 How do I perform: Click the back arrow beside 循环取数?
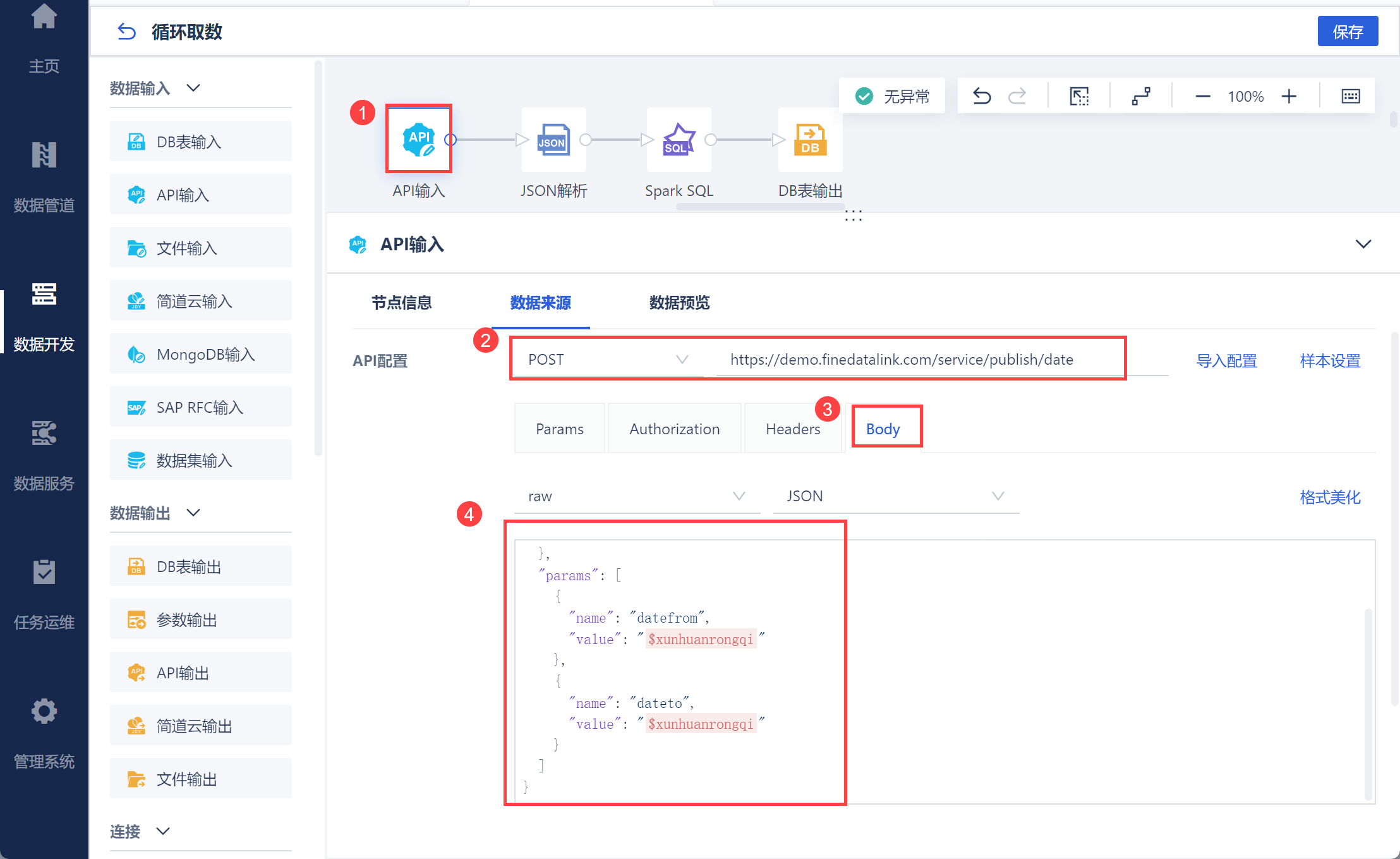127,32
